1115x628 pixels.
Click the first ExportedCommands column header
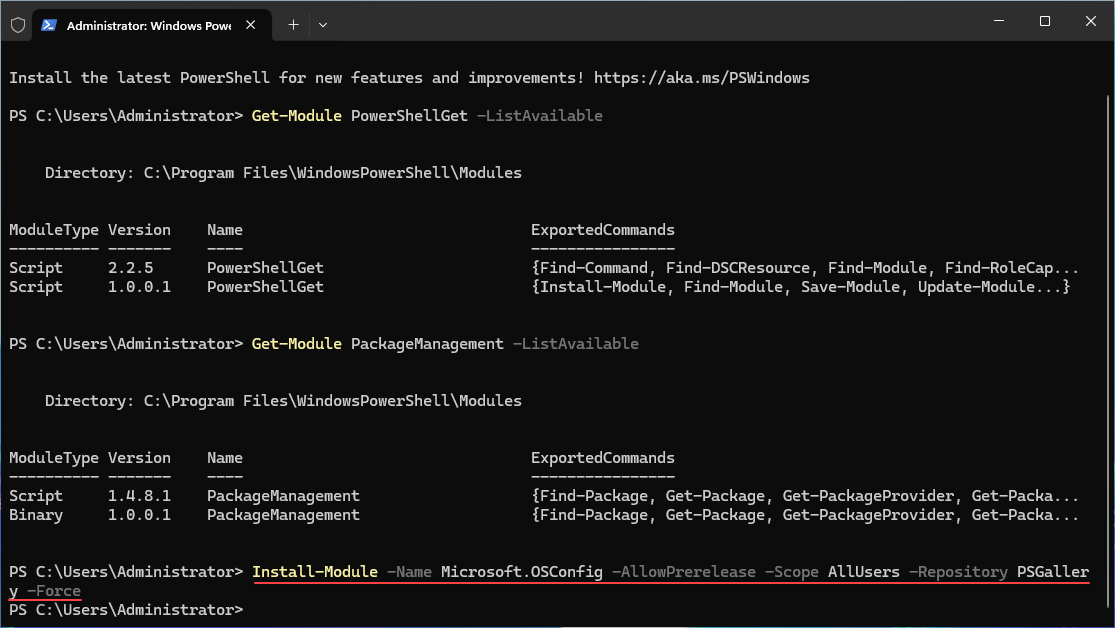tap(602, 230)
